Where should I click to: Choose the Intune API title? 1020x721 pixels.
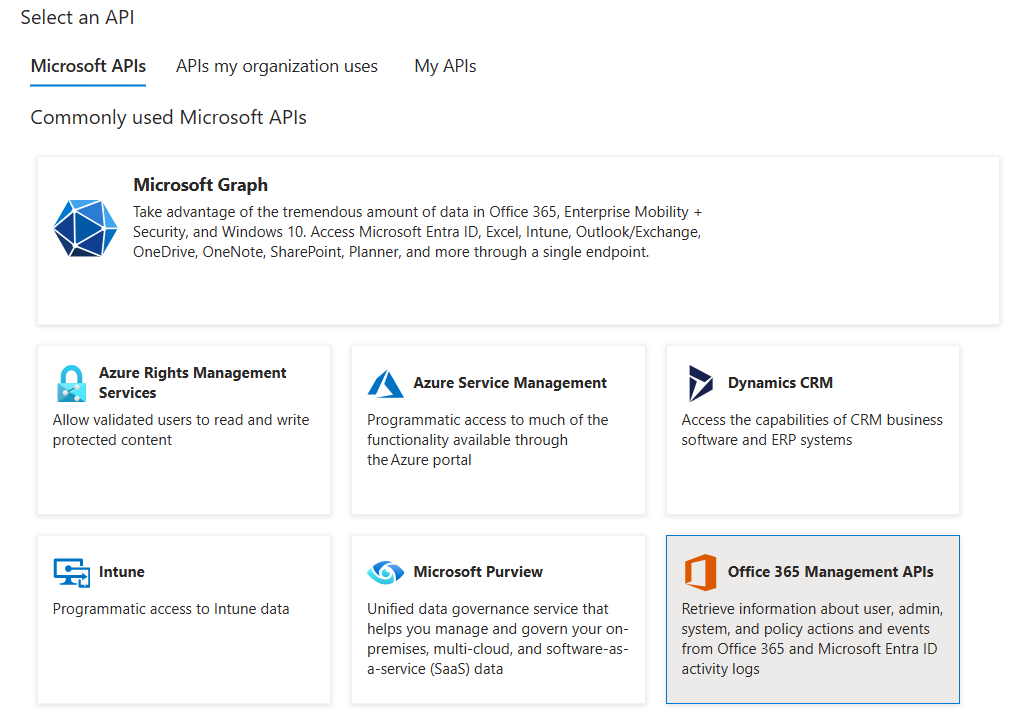[x=121, y=572]
